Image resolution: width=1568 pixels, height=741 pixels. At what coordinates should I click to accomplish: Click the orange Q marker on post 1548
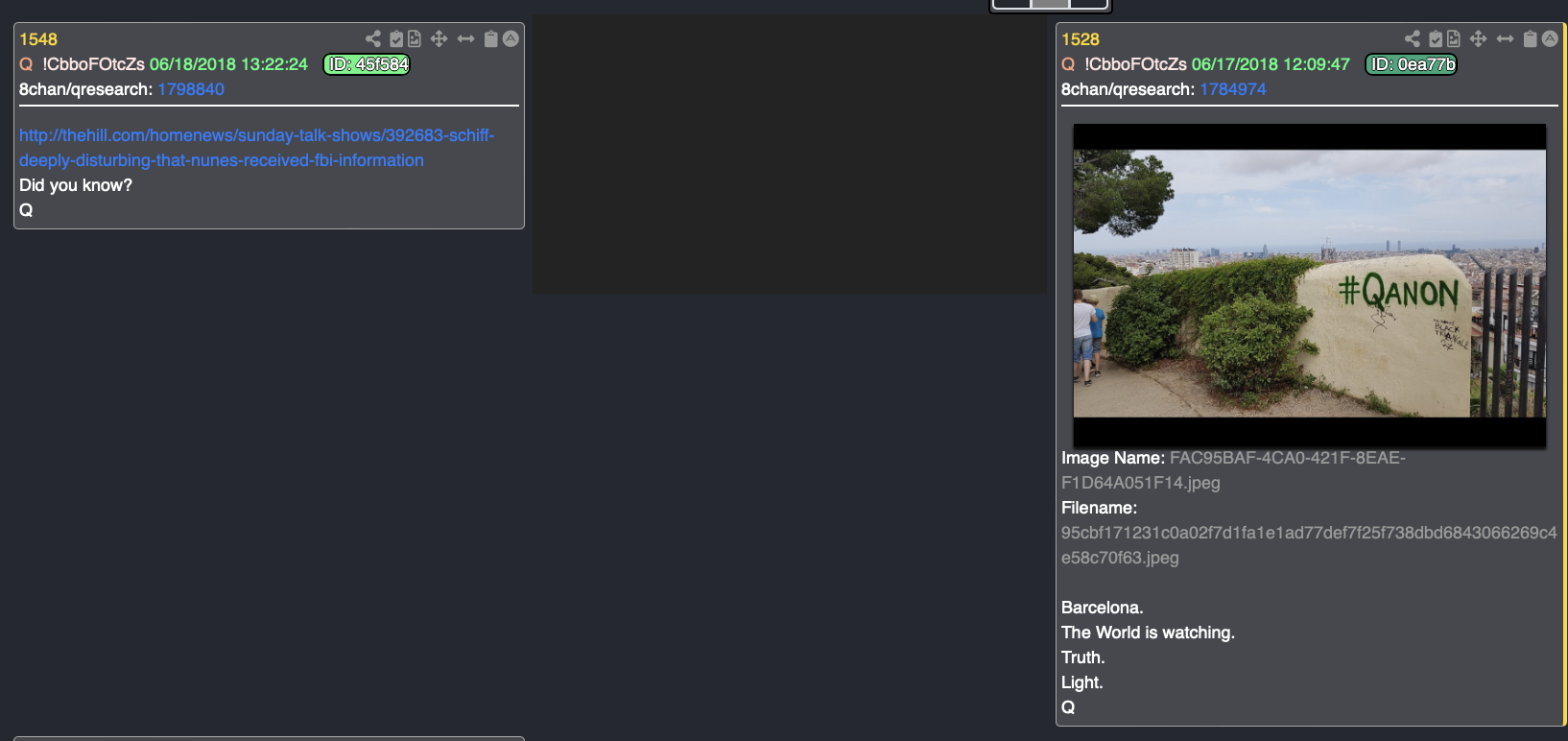tap(26, 64)
